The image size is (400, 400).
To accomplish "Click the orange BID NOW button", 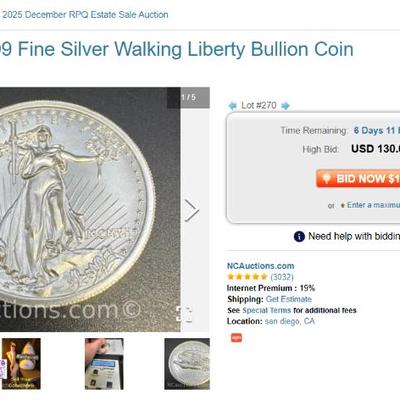I will pyautogui.click(x=358, y=178).
